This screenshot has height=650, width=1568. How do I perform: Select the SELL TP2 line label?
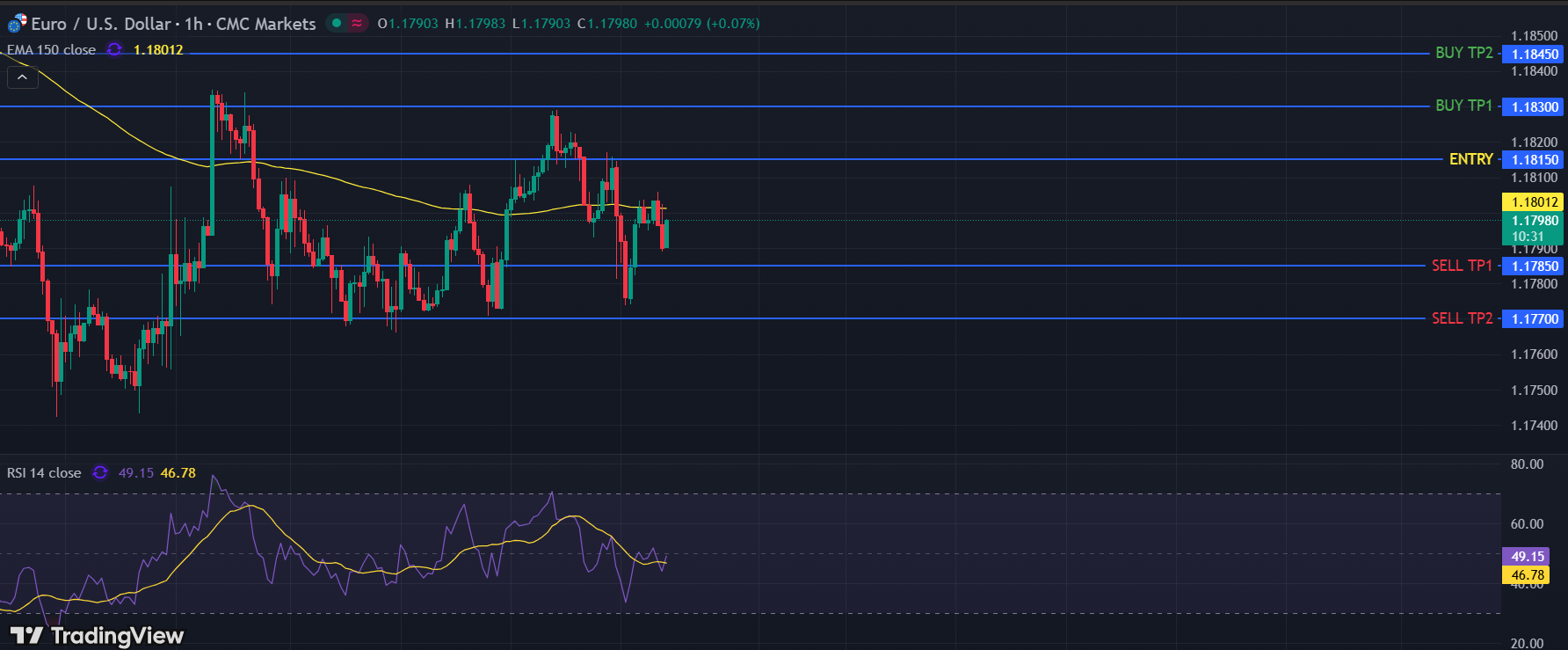pos(1462,318)
